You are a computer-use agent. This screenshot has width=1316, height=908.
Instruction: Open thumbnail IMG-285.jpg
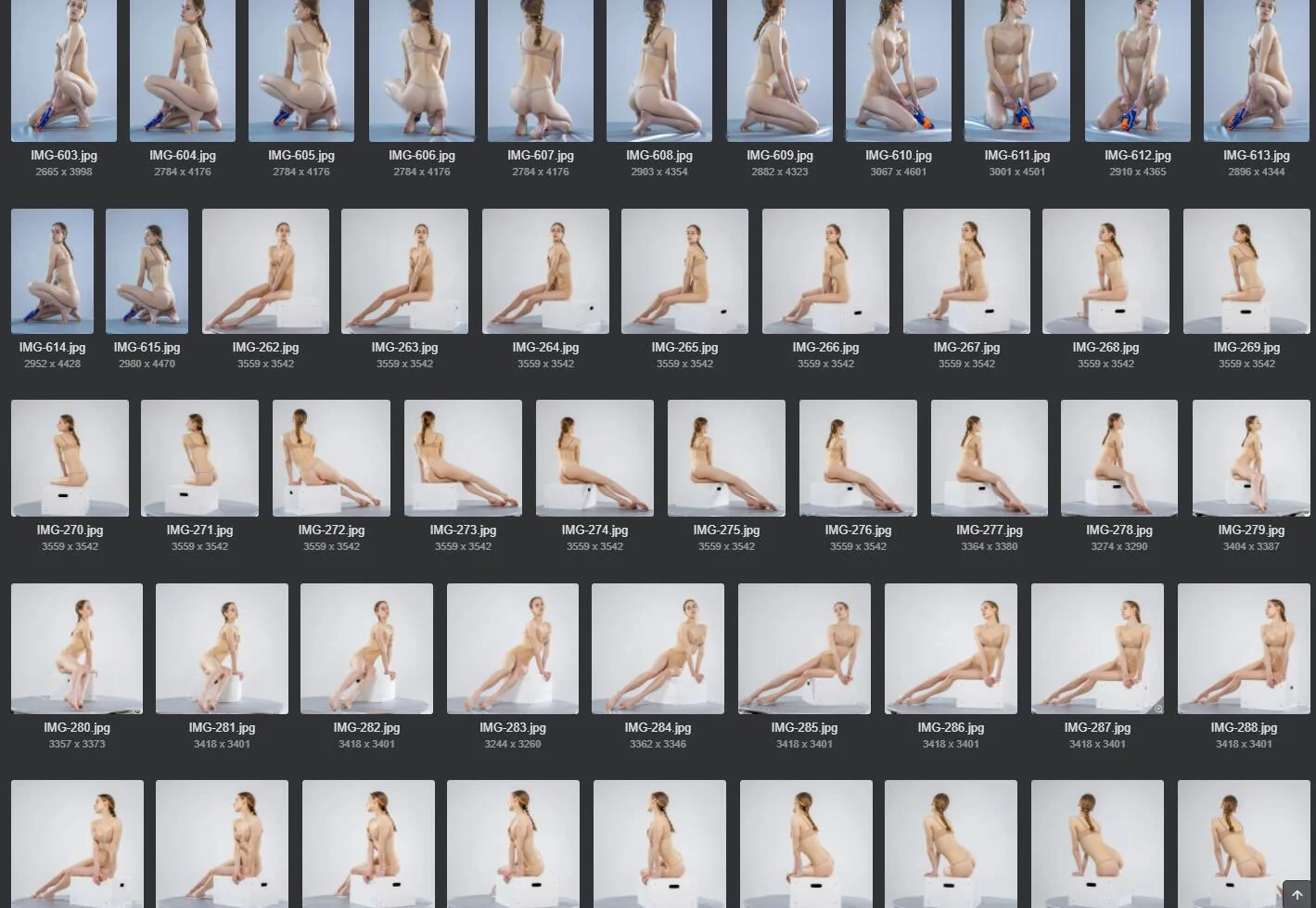tap(804, 648)
